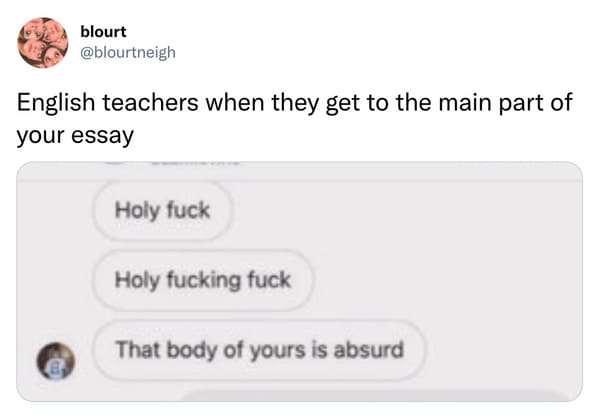Click "That body of yours is absurd" bubble

coord(259,350)
